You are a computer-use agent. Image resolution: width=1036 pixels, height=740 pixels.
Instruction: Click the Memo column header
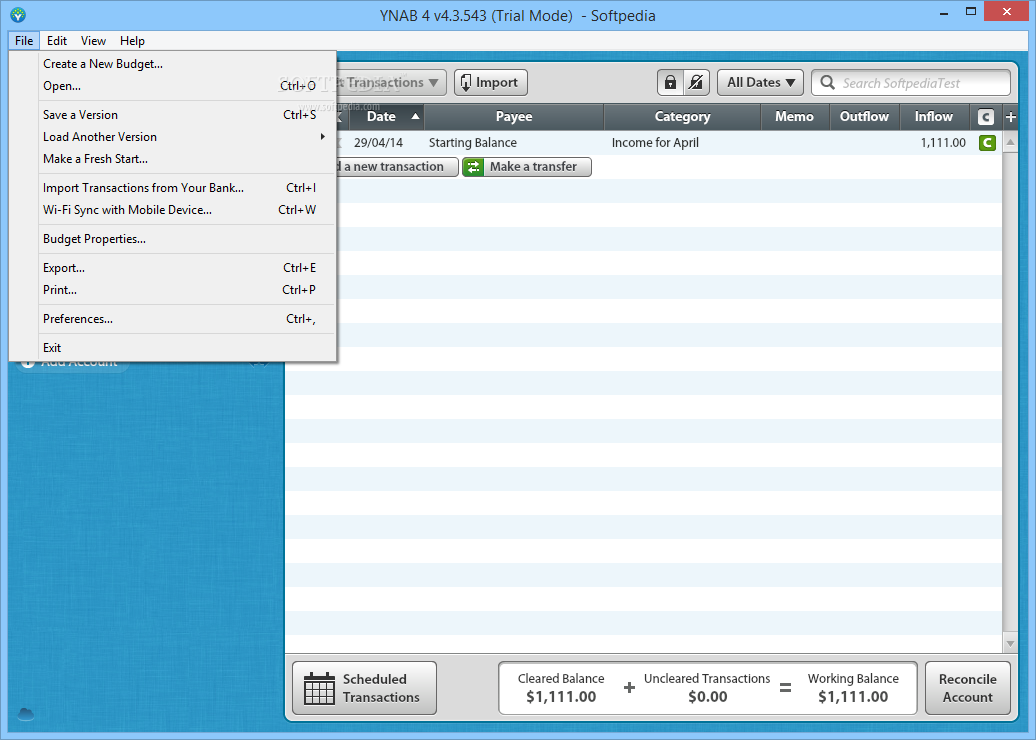pyautogui.click(x=794, y=117)
